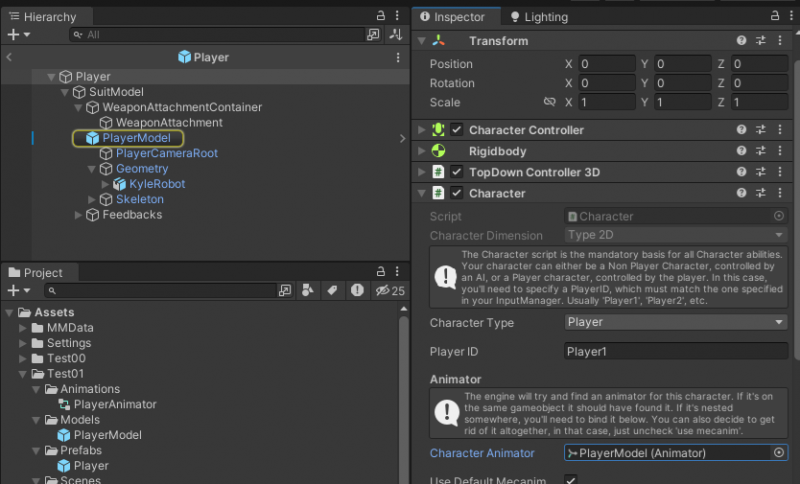The image size is (800, 484).
Task: Toggle the Character script enabled checkbox
Action: point(457,193)
